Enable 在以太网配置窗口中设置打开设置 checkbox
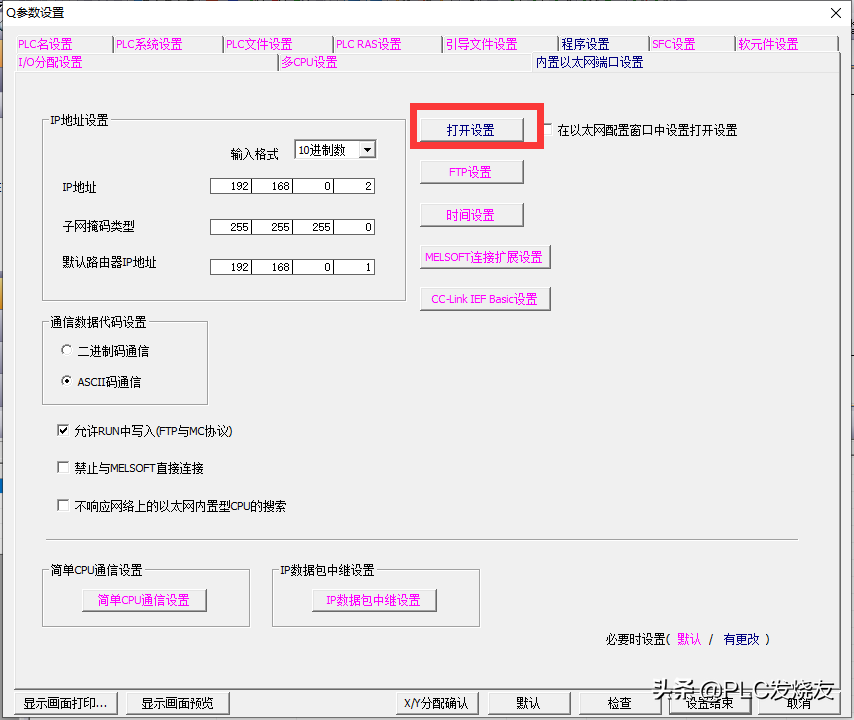Screen dimensions: 854x720 coord(547,129)
